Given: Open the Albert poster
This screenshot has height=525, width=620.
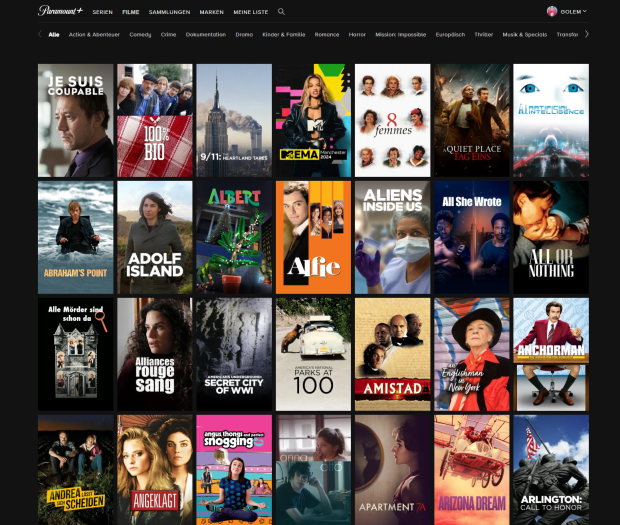Looking at the screenshot, I should click(x=234, y=237).
